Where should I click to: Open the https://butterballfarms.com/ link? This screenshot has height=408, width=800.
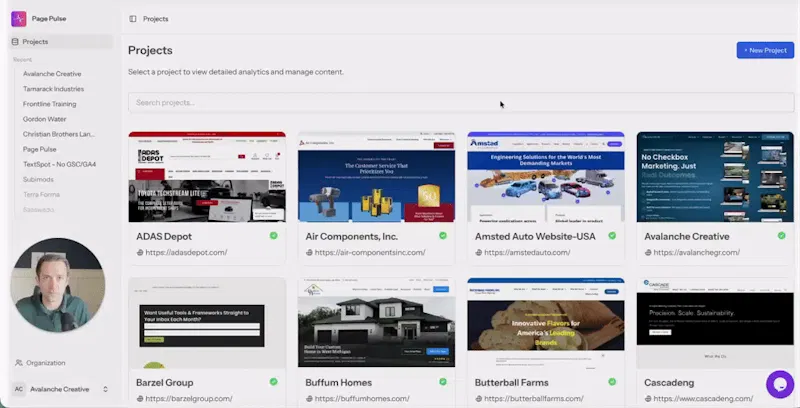[534, 399]
